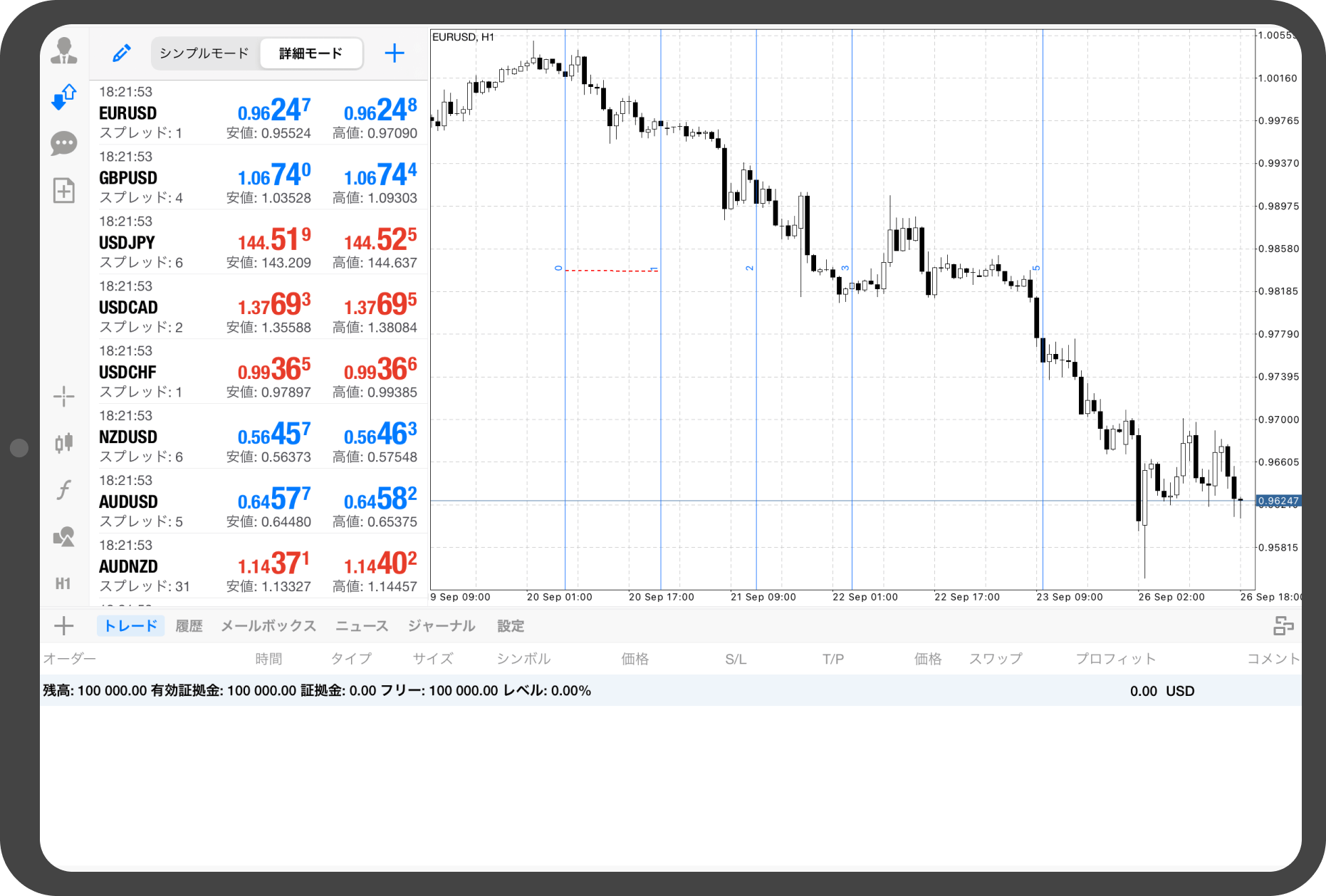Open the account profile icon
The width and height of the screenshot is (1326, 896).
[x=64, y=51]
